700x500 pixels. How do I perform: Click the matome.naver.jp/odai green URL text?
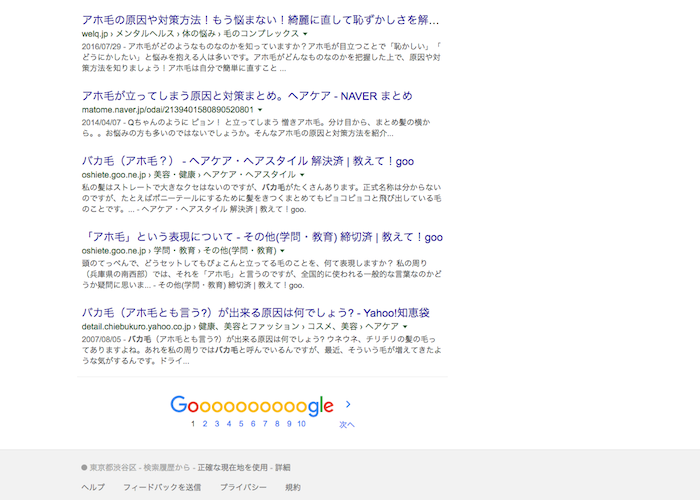pyautogui.click(x=168, y=110)
